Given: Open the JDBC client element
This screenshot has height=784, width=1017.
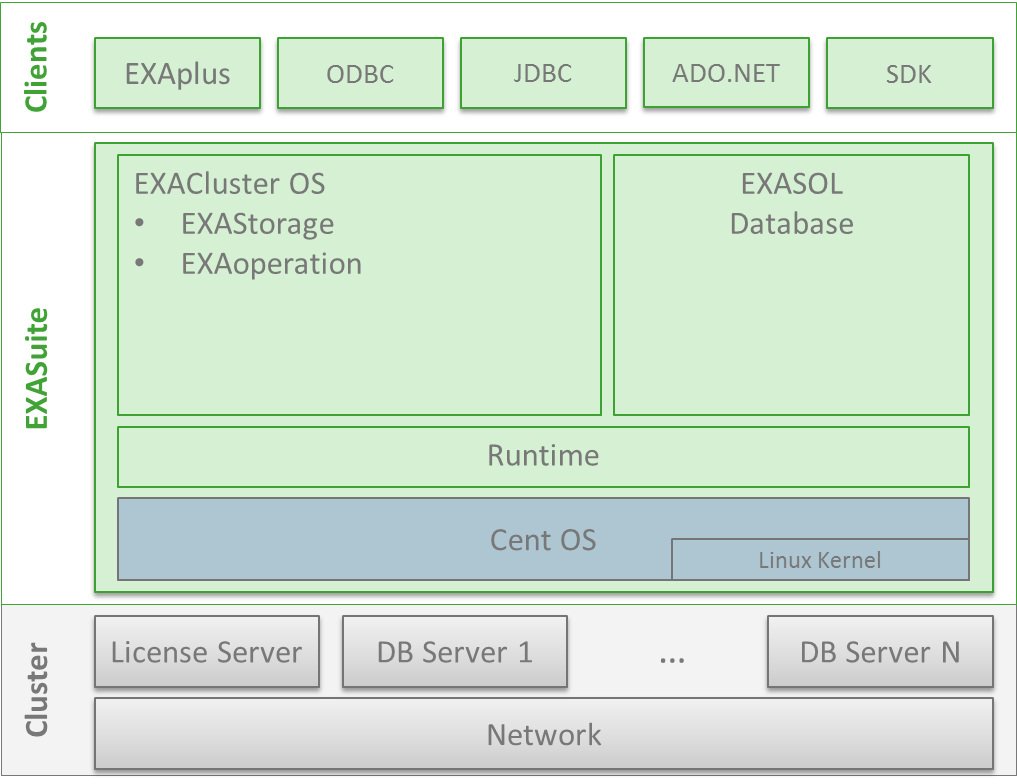Looking at the screenshot, I should coord(543,72).
